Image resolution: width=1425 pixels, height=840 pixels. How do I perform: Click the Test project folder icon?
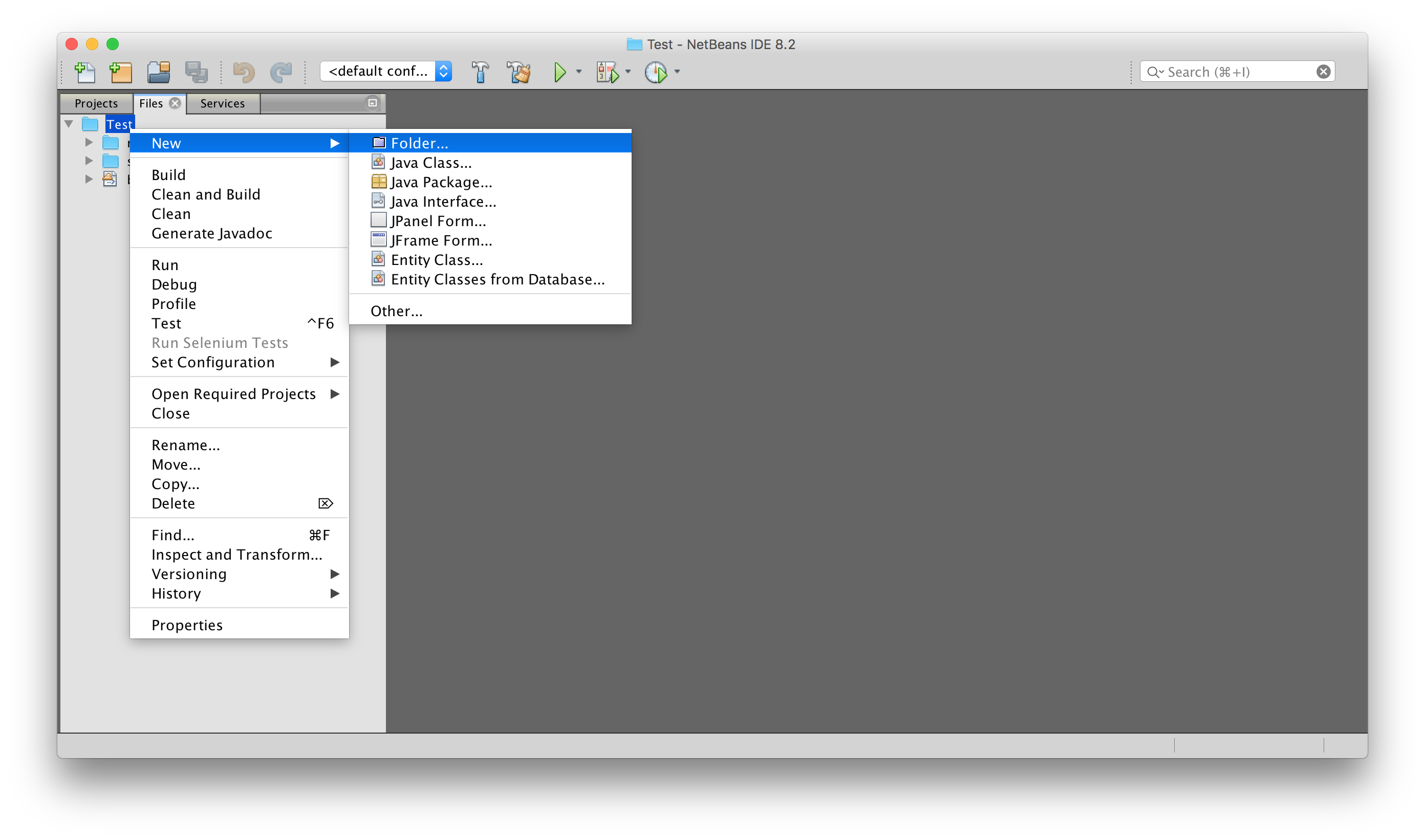click(91, 124)
